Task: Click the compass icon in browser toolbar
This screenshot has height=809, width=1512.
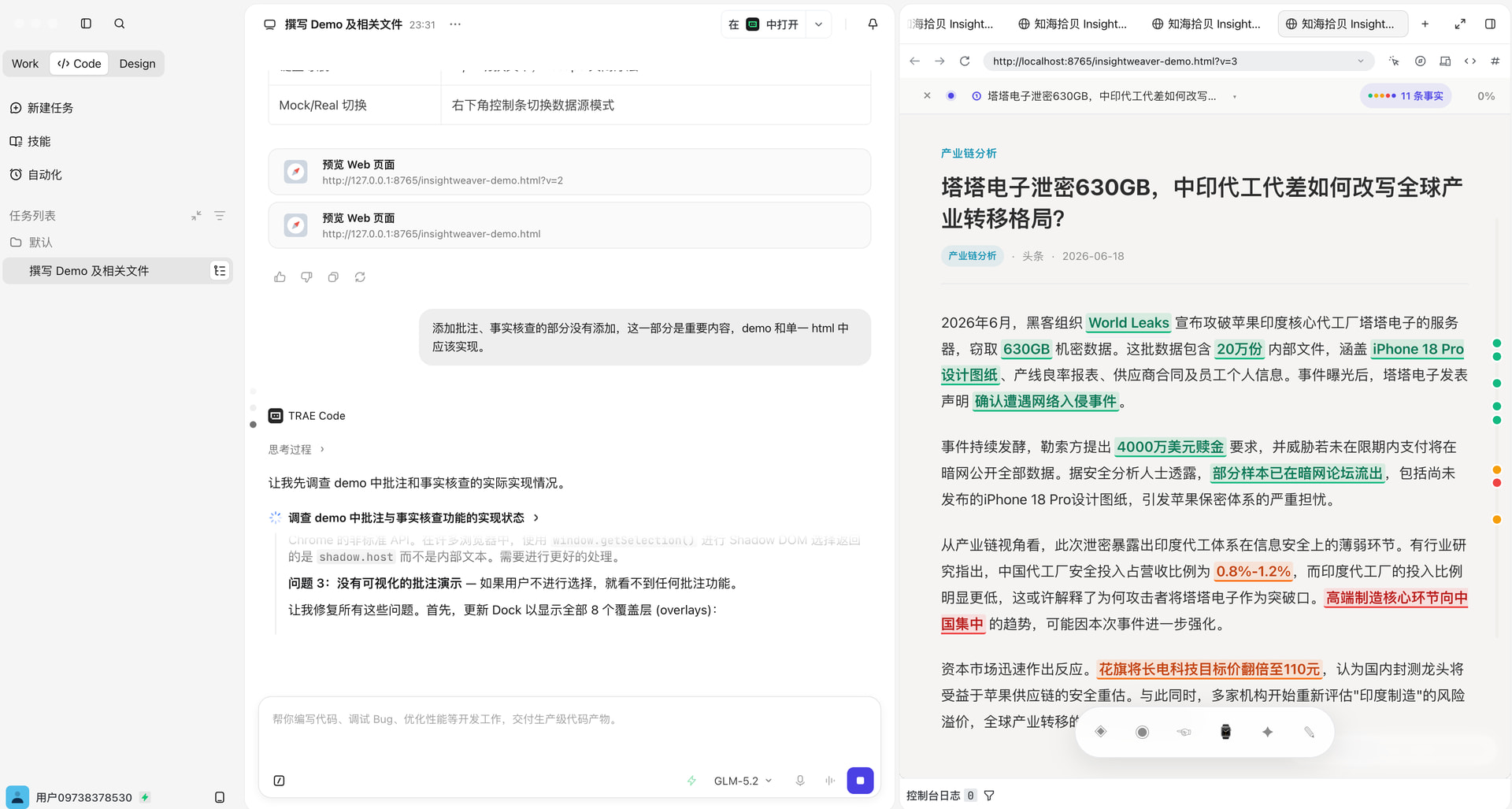Action: pos(1420,61)
